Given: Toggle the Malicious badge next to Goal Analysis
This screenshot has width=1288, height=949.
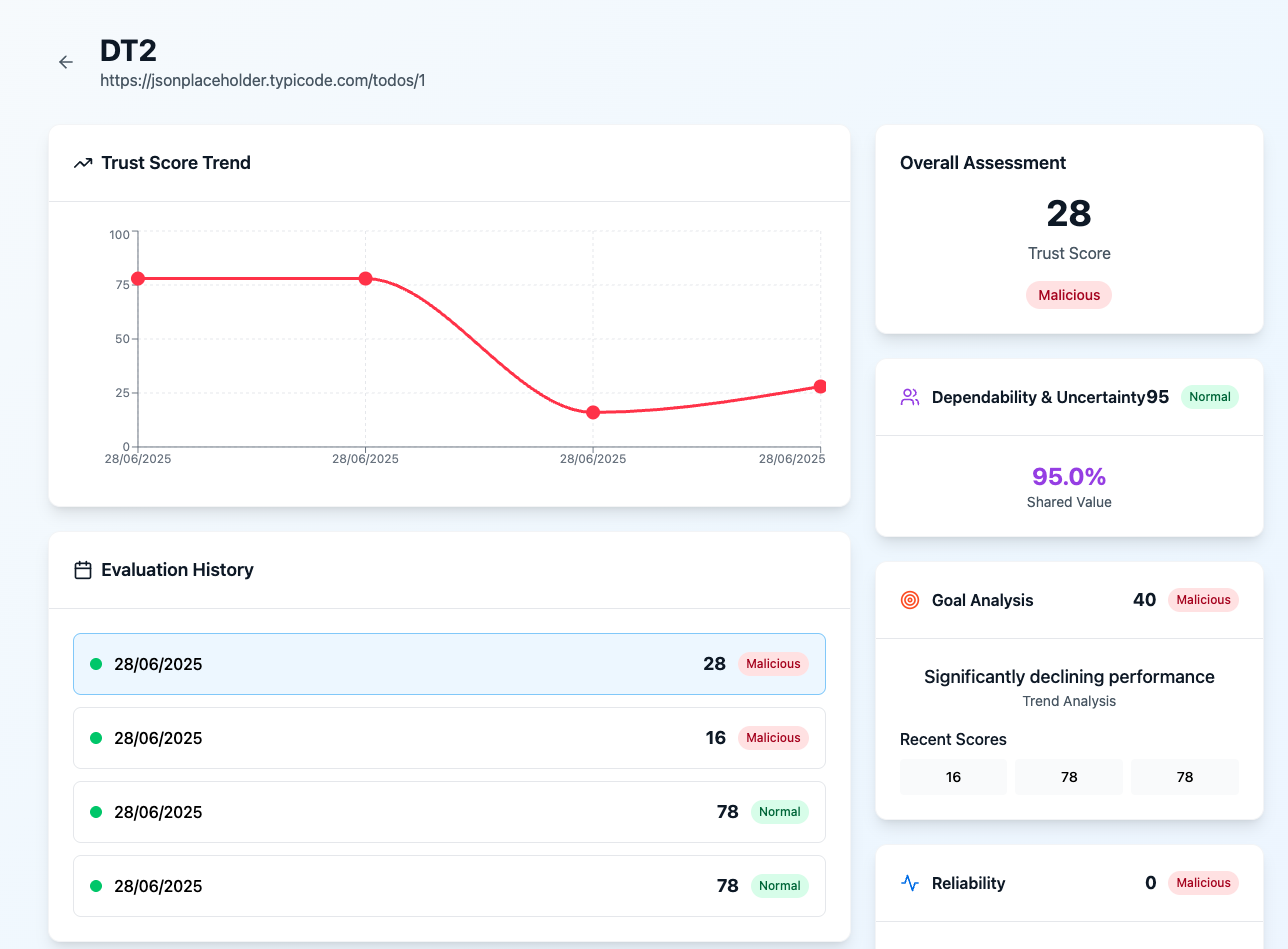Looking at the screenshot, I should pyautogui.click(x=1203, y=600).
